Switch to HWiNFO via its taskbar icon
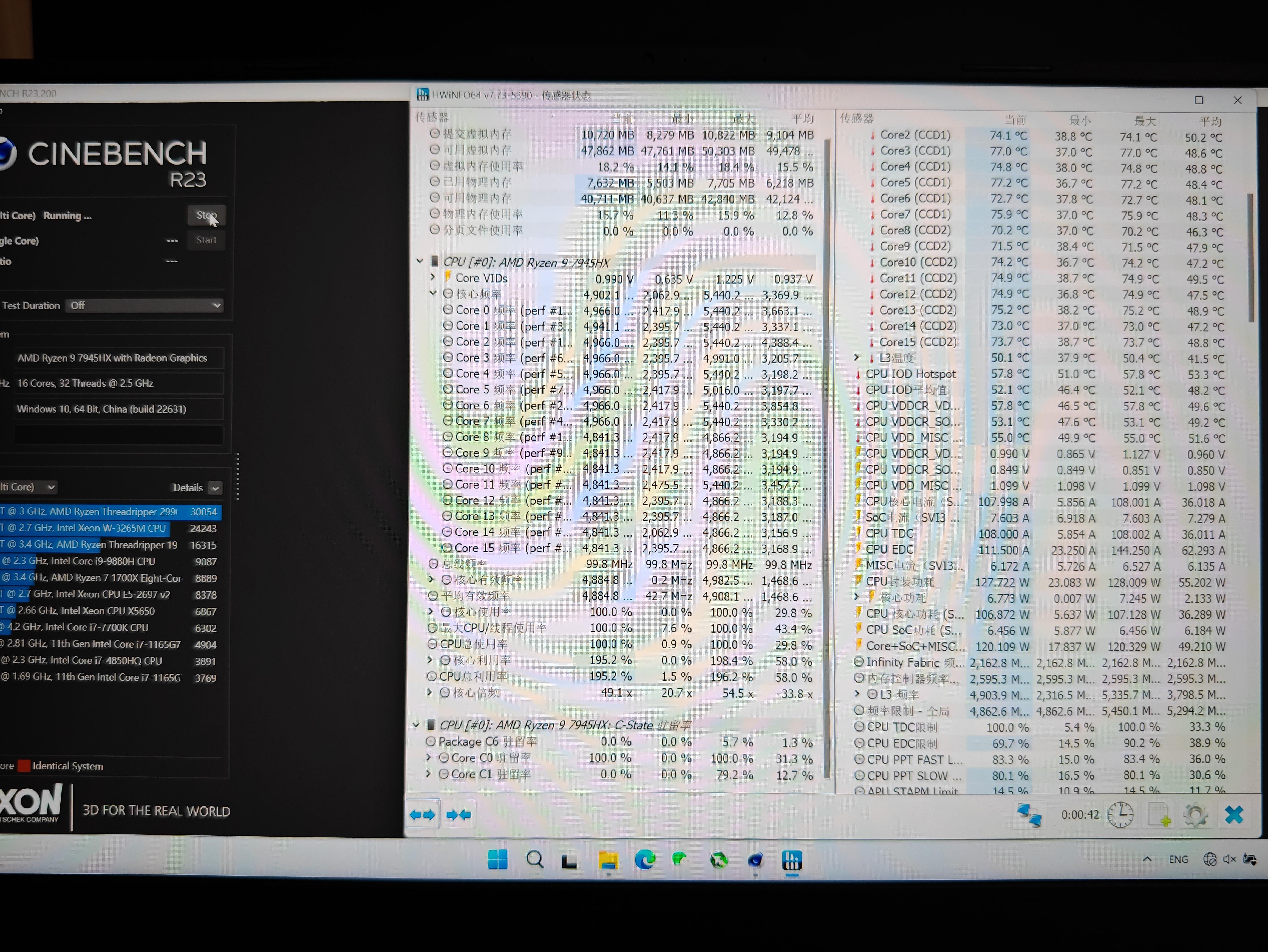This screenshot has width=1268, height=952. pos(792,860)
